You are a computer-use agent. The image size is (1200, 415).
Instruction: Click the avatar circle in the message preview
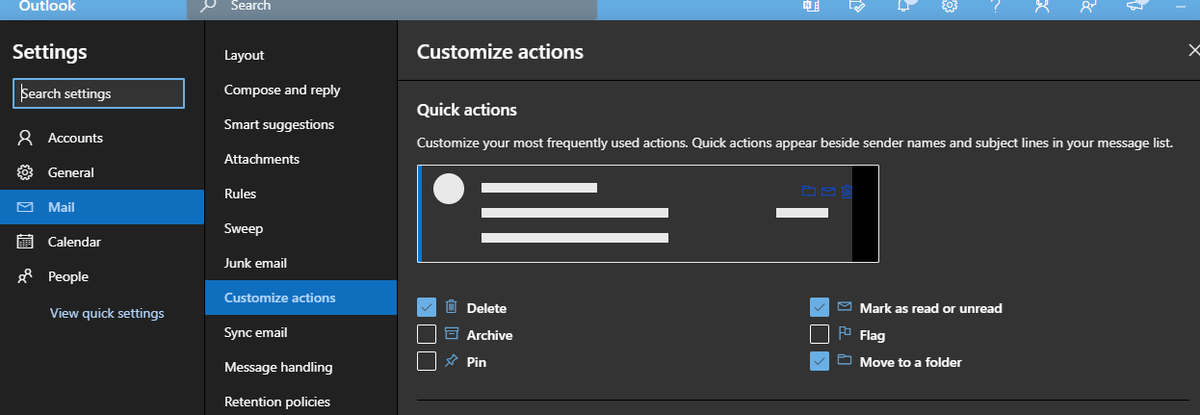coord(449,189)
